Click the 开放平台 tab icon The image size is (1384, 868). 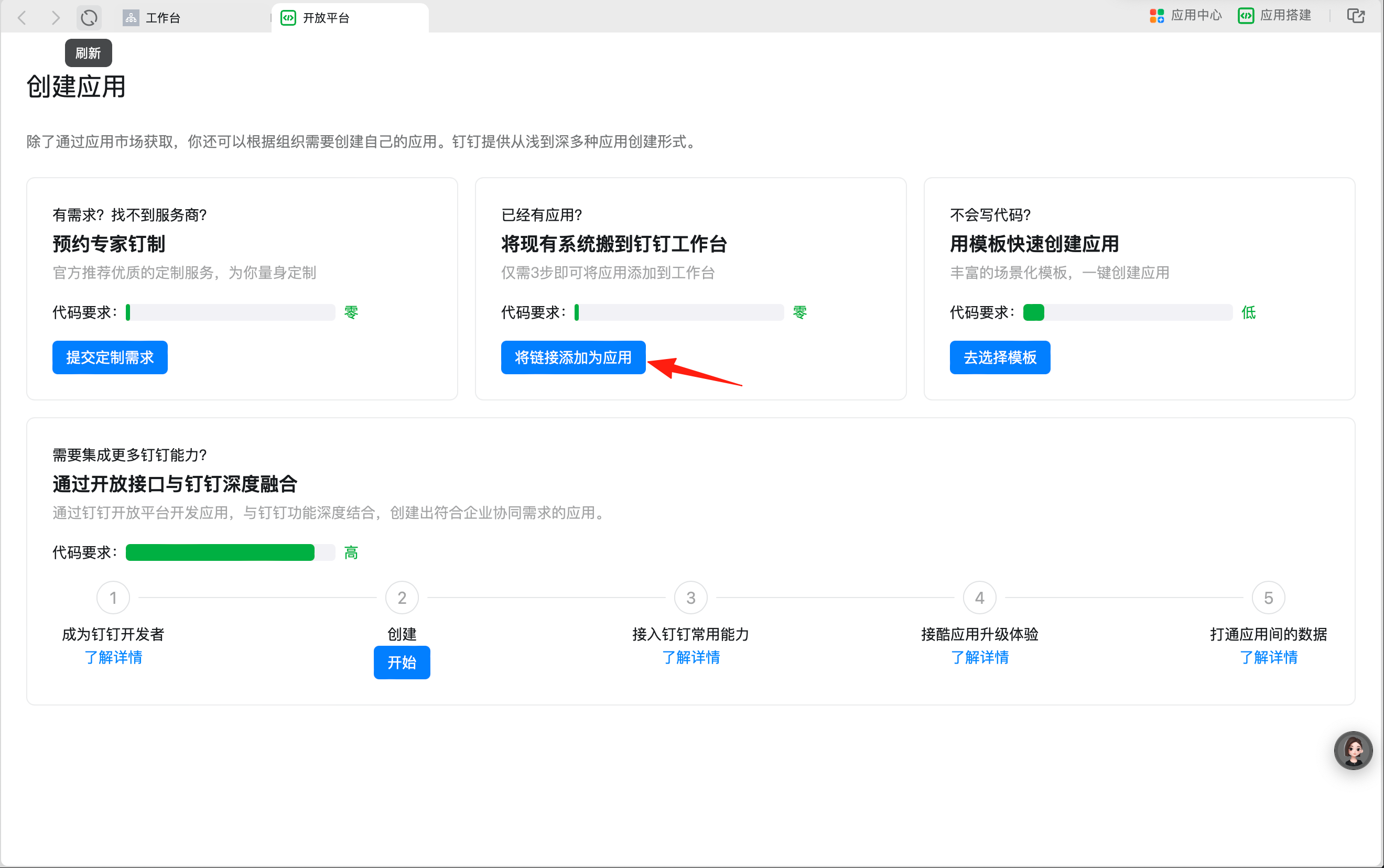point(288,18)
